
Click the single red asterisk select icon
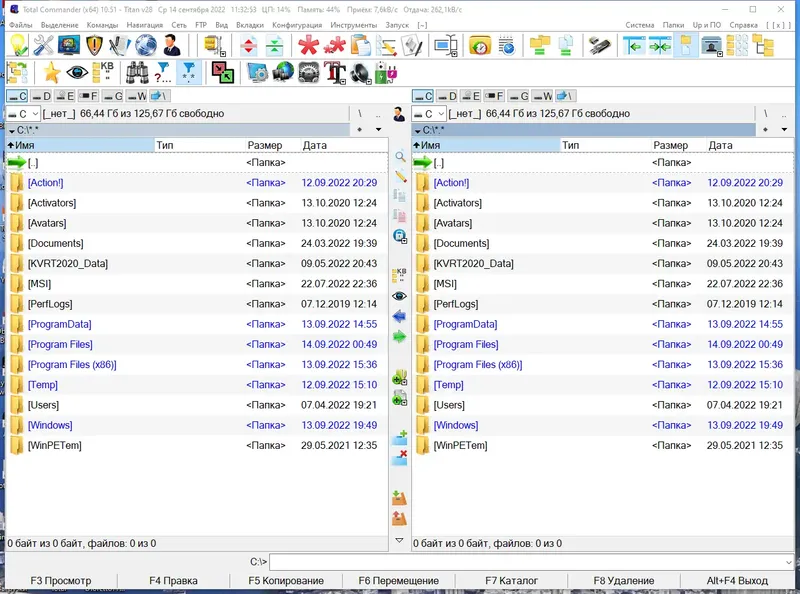click(x=309, y=45)
